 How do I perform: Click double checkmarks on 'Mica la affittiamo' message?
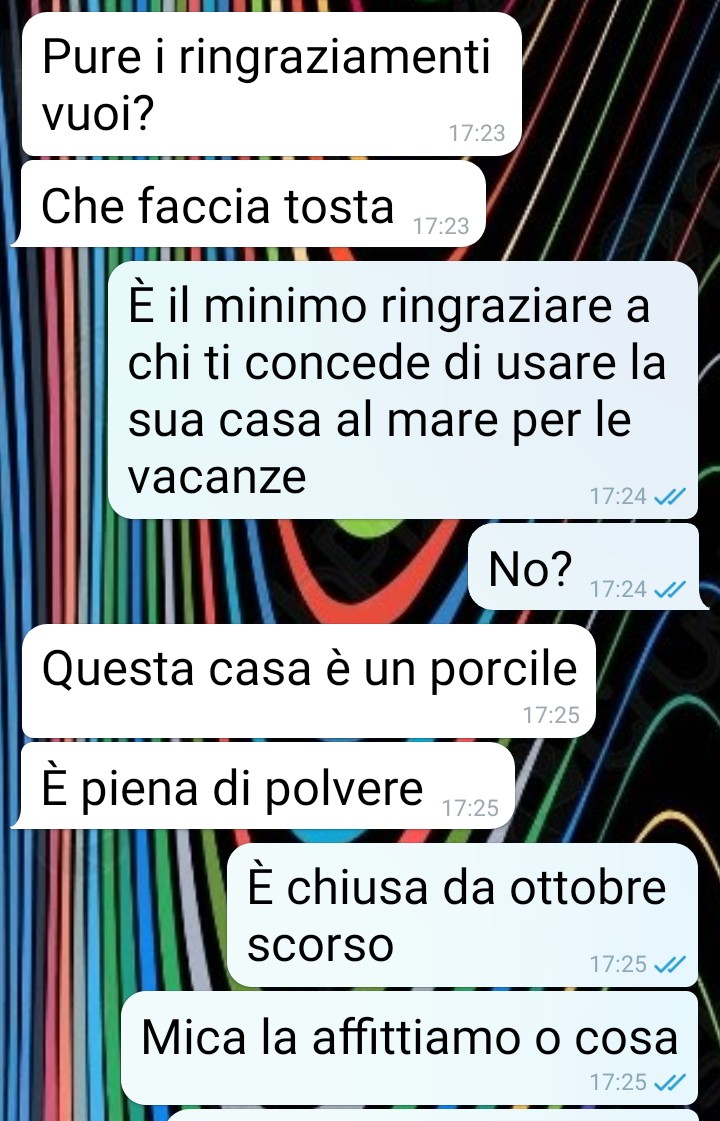coord(670,1082)
